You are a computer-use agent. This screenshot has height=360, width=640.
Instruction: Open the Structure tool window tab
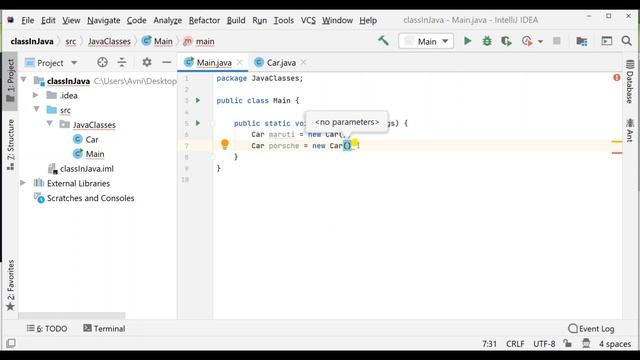point(11,144)
